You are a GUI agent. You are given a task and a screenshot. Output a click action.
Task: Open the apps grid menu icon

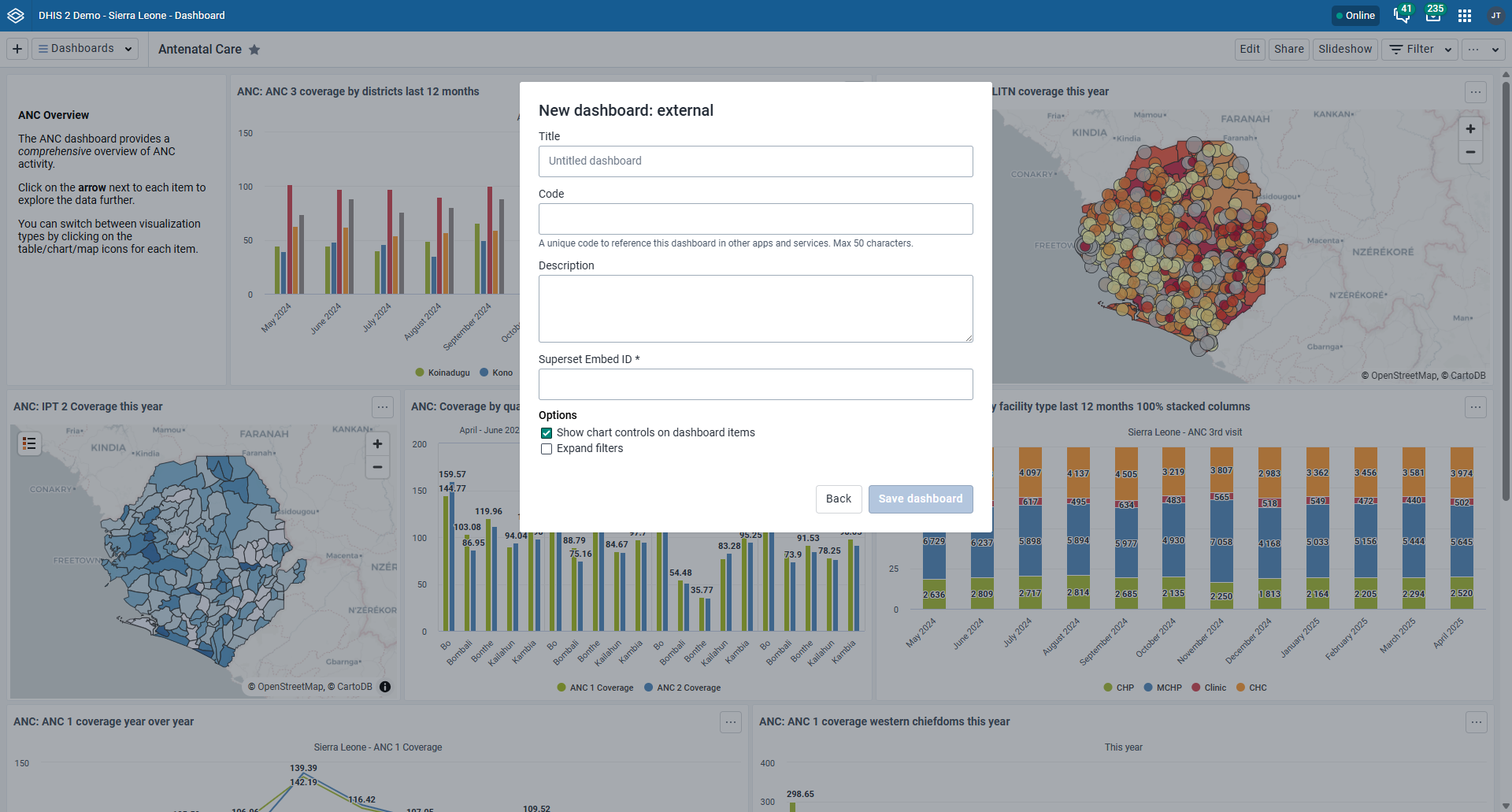1465,16
